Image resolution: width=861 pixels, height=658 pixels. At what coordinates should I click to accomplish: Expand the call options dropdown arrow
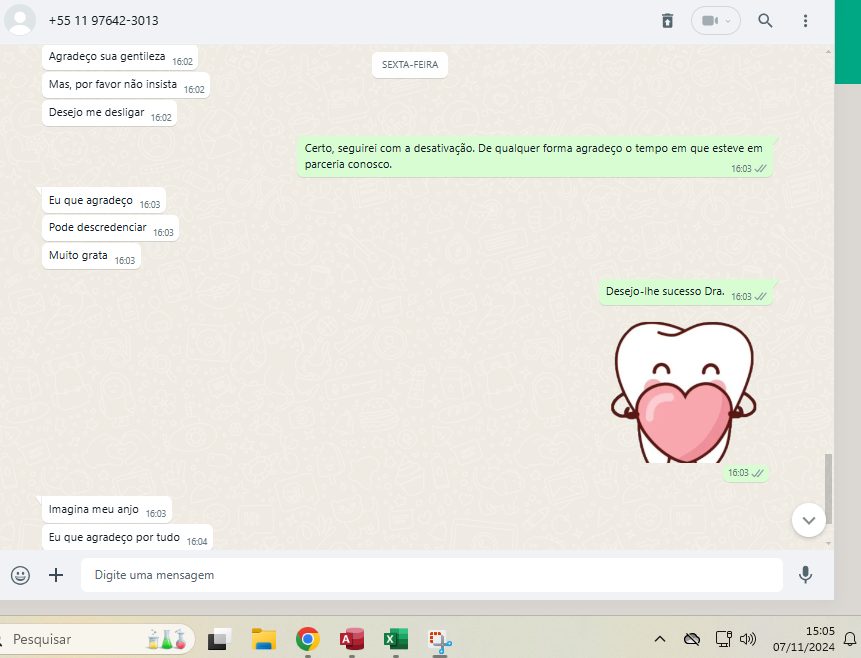coord(729,21)
